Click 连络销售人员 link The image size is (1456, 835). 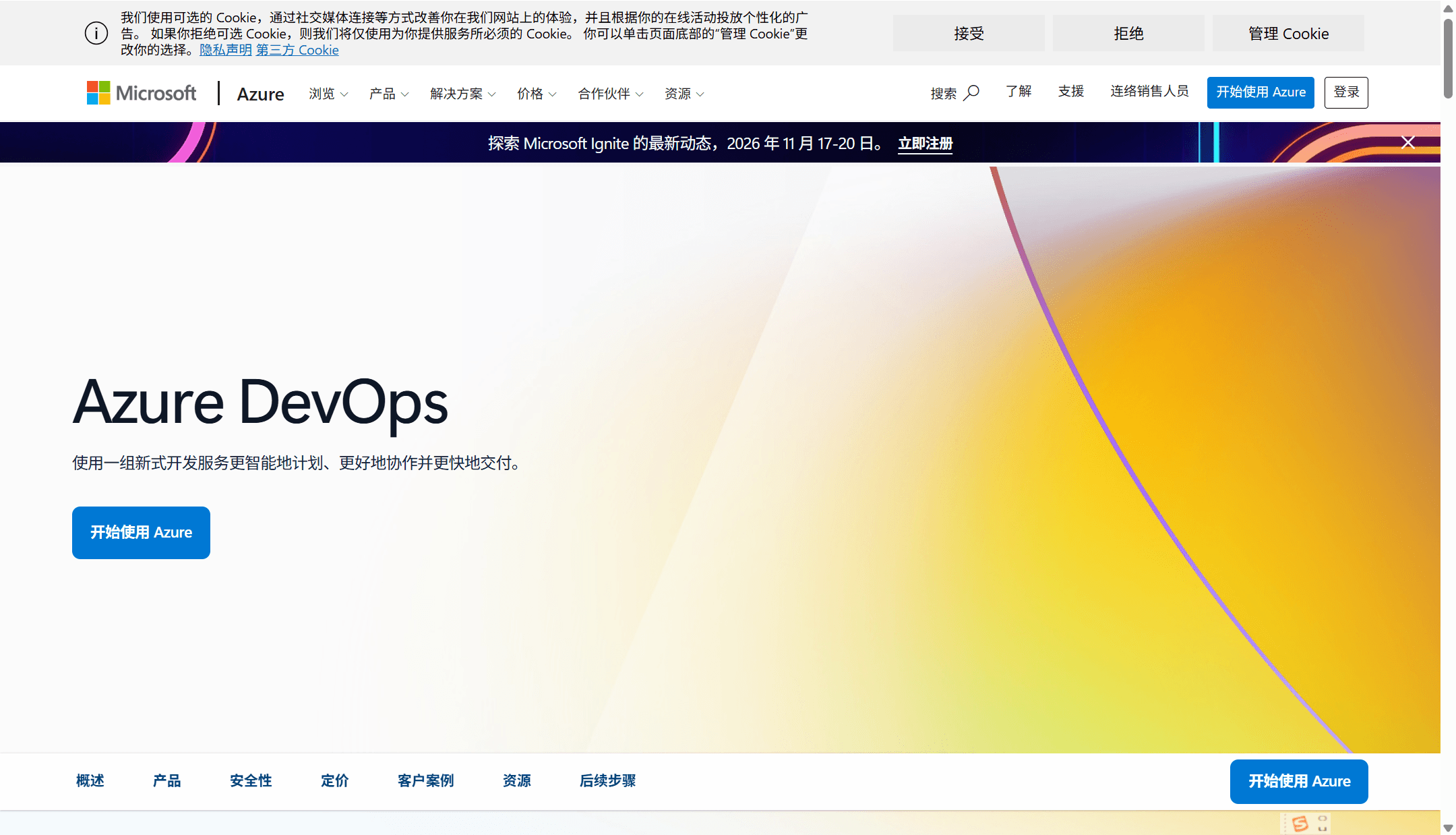1149,92
